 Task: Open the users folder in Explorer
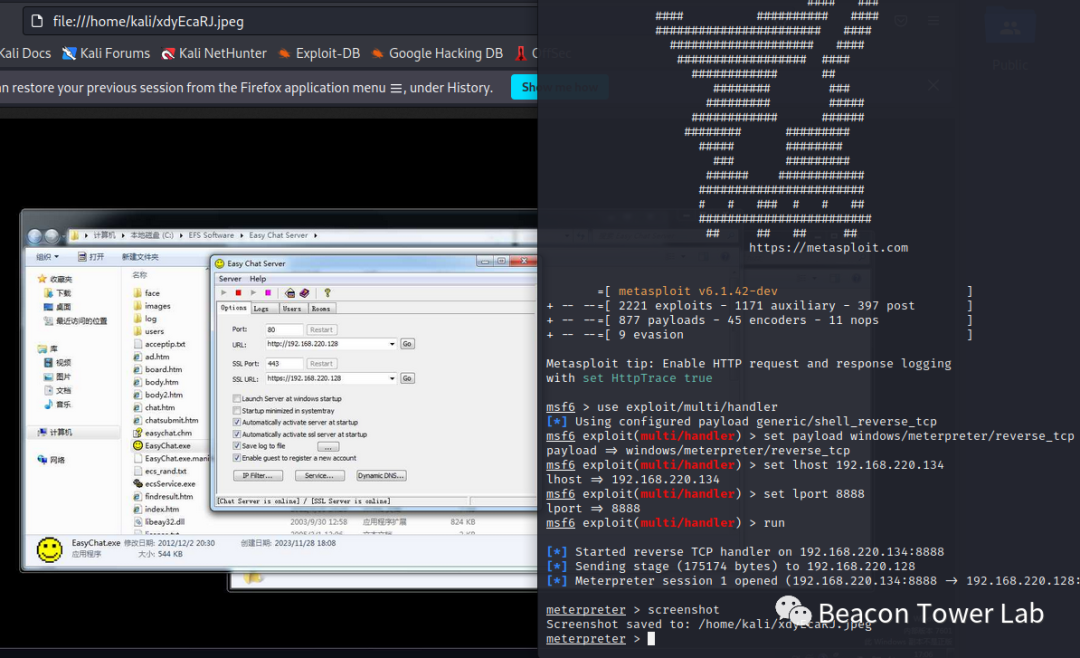[149, 331]
